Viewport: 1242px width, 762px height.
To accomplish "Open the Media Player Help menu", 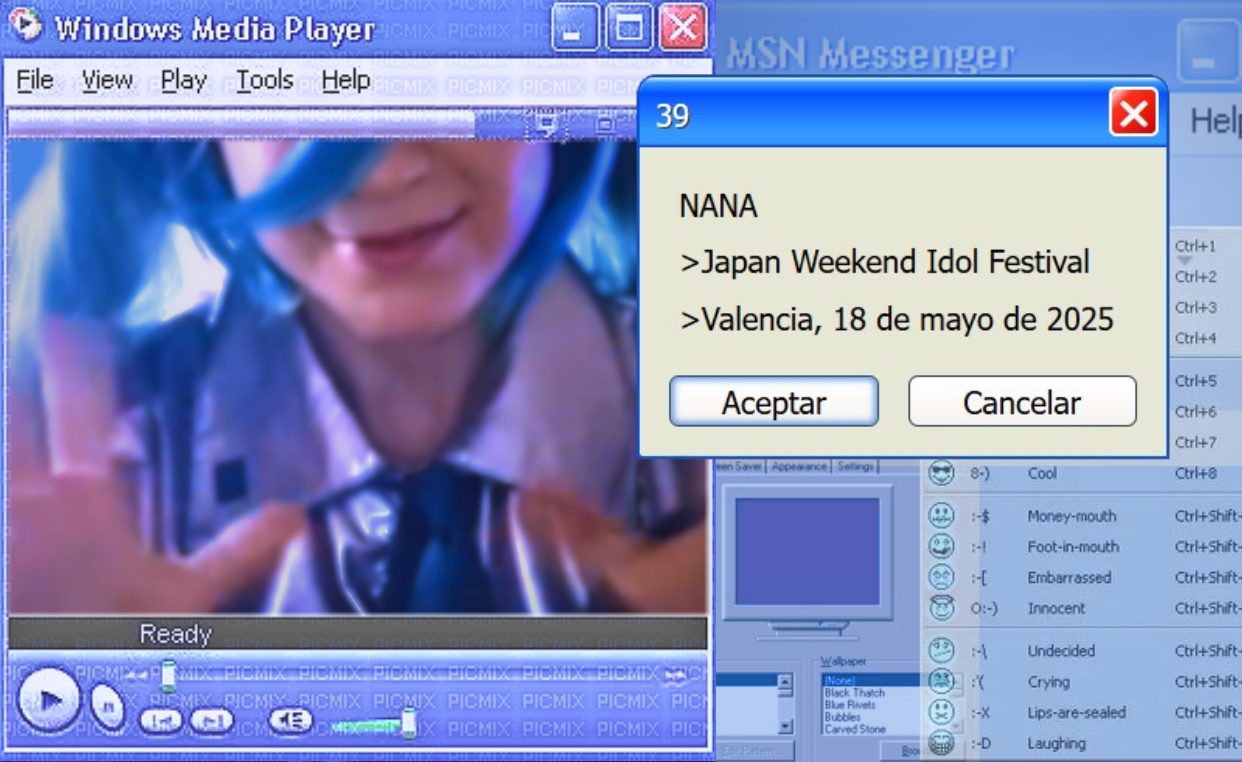I will (346, 80).
